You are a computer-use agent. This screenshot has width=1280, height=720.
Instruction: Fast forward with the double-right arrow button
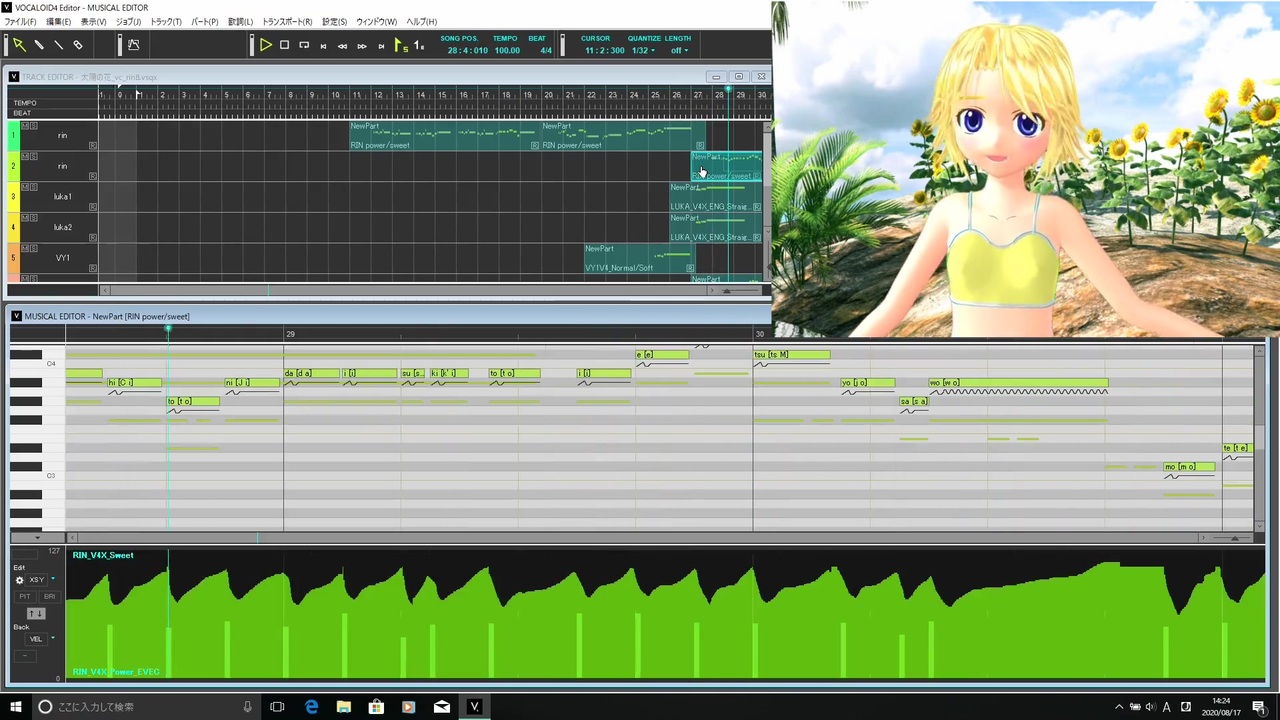pos(362,46)
